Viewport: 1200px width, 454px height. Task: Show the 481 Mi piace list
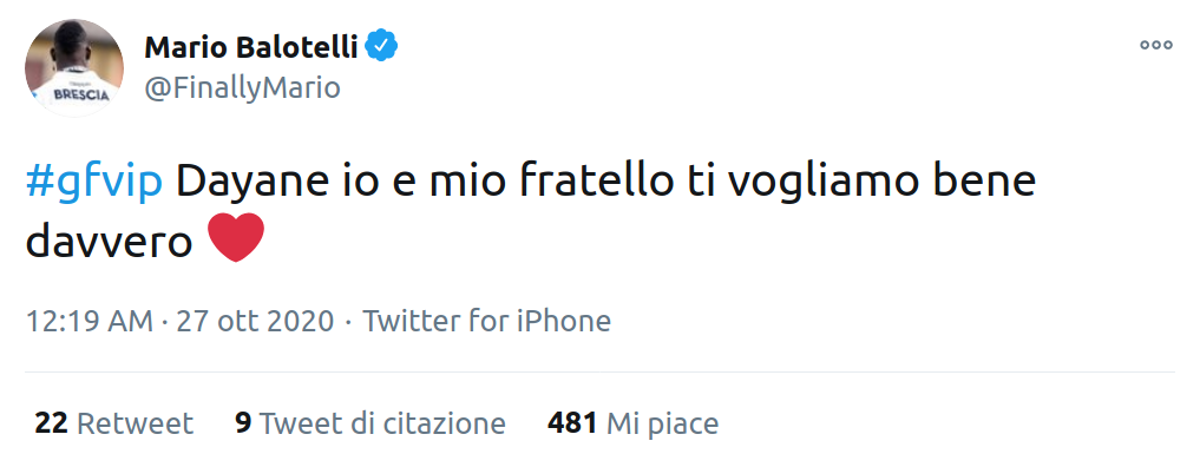coord(633,423)
